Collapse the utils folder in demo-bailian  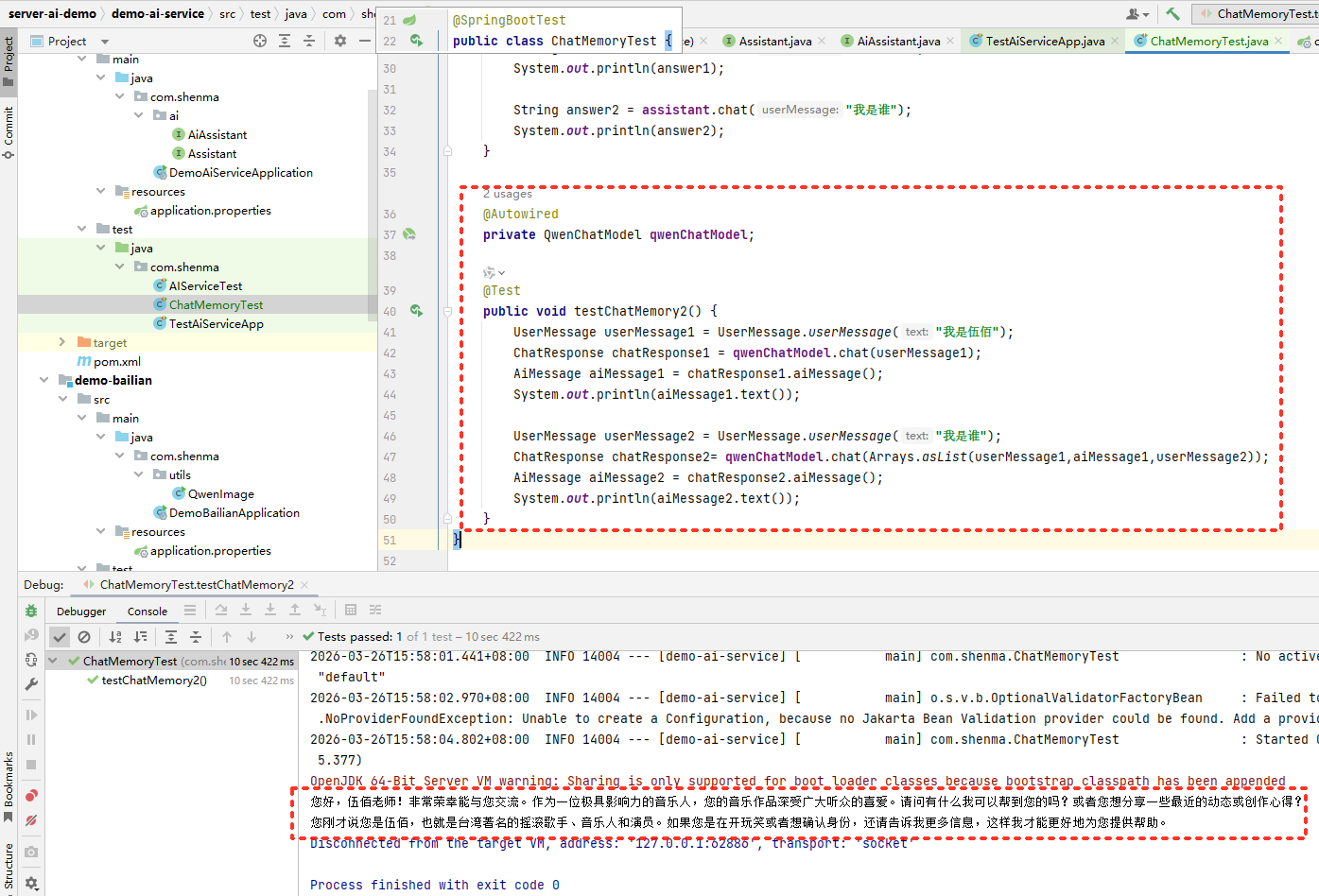pos(139,474)
